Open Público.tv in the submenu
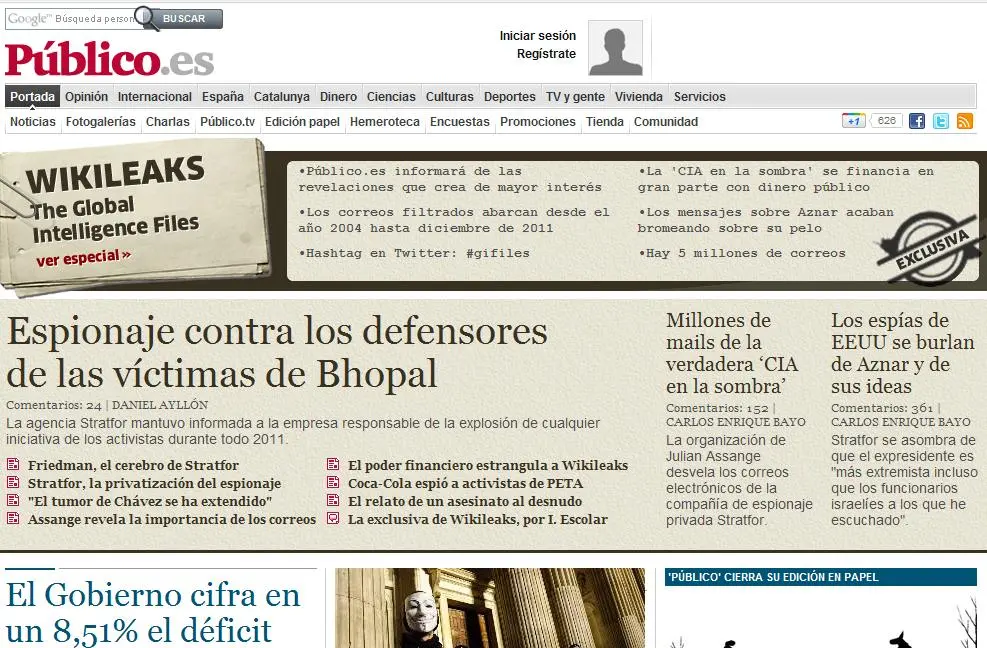The width and height of the screenshot is (987, 648). pyautogui.click(x=227, y=122)
